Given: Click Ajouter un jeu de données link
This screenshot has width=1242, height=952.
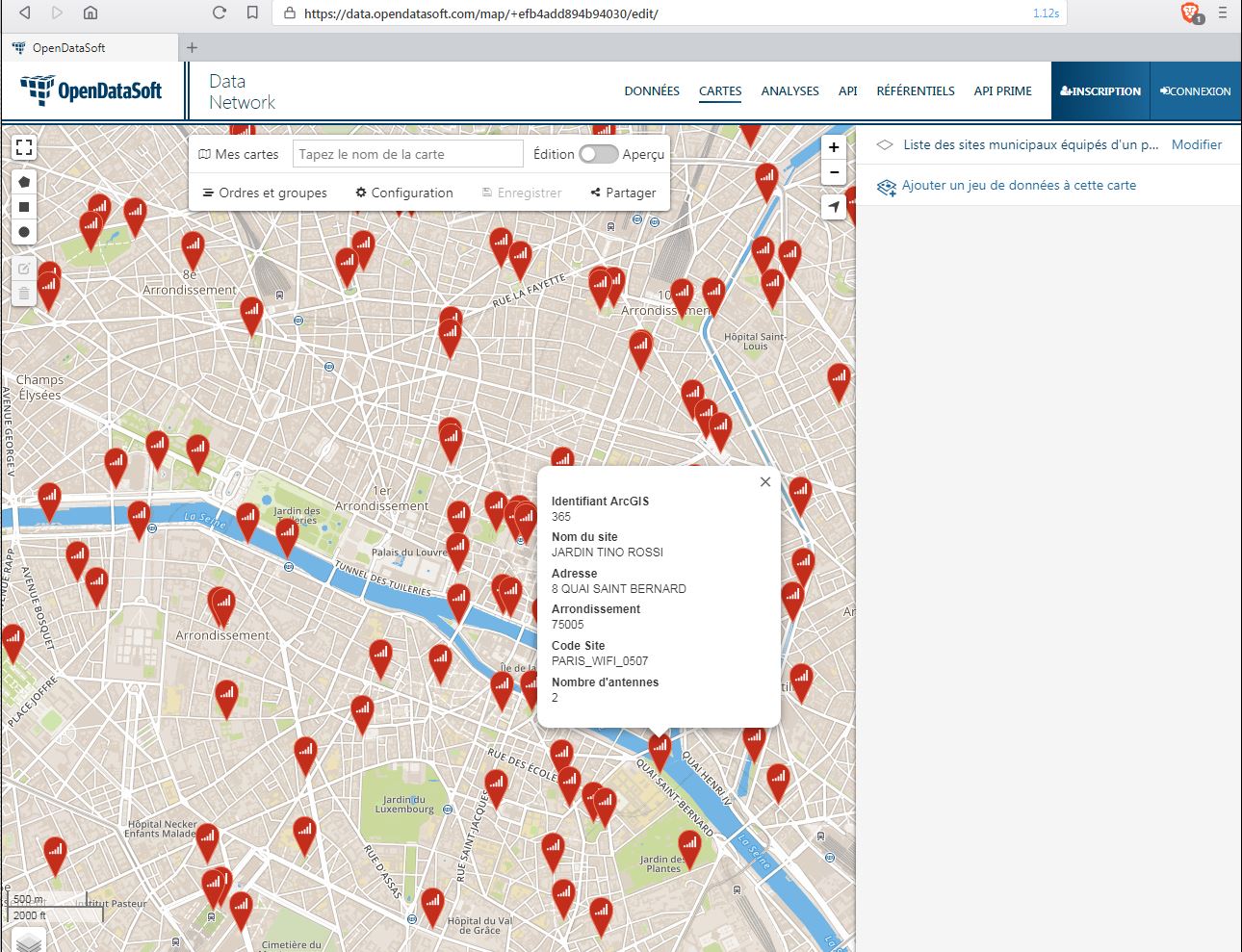Looking at the screenshot, I should (1018, 186).
